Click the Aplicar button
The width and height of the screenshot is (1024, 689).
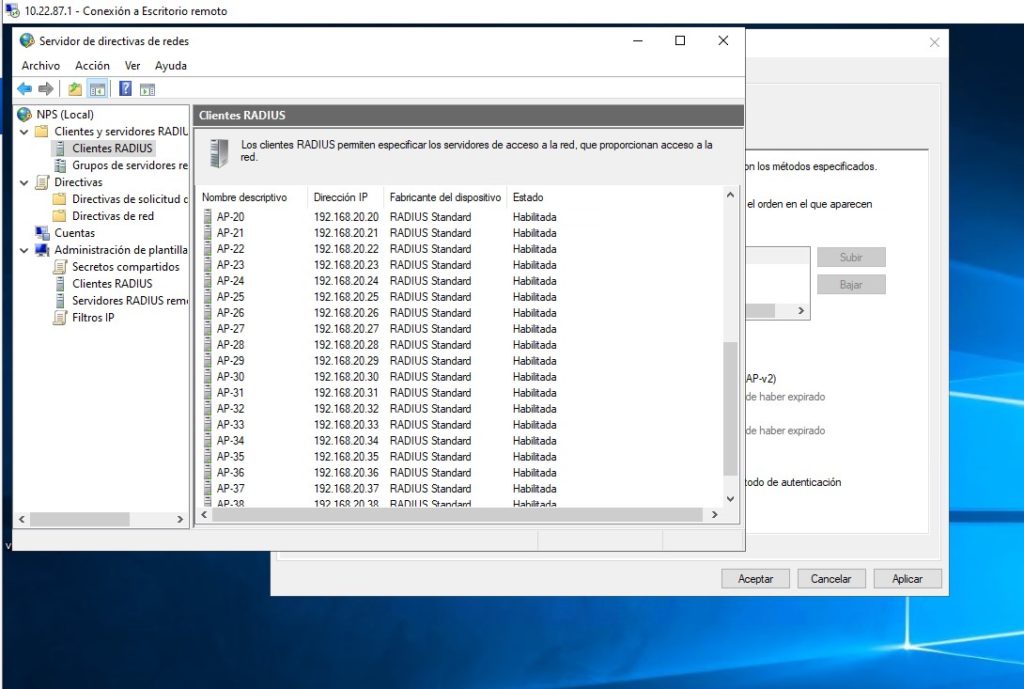click(907, 578)
